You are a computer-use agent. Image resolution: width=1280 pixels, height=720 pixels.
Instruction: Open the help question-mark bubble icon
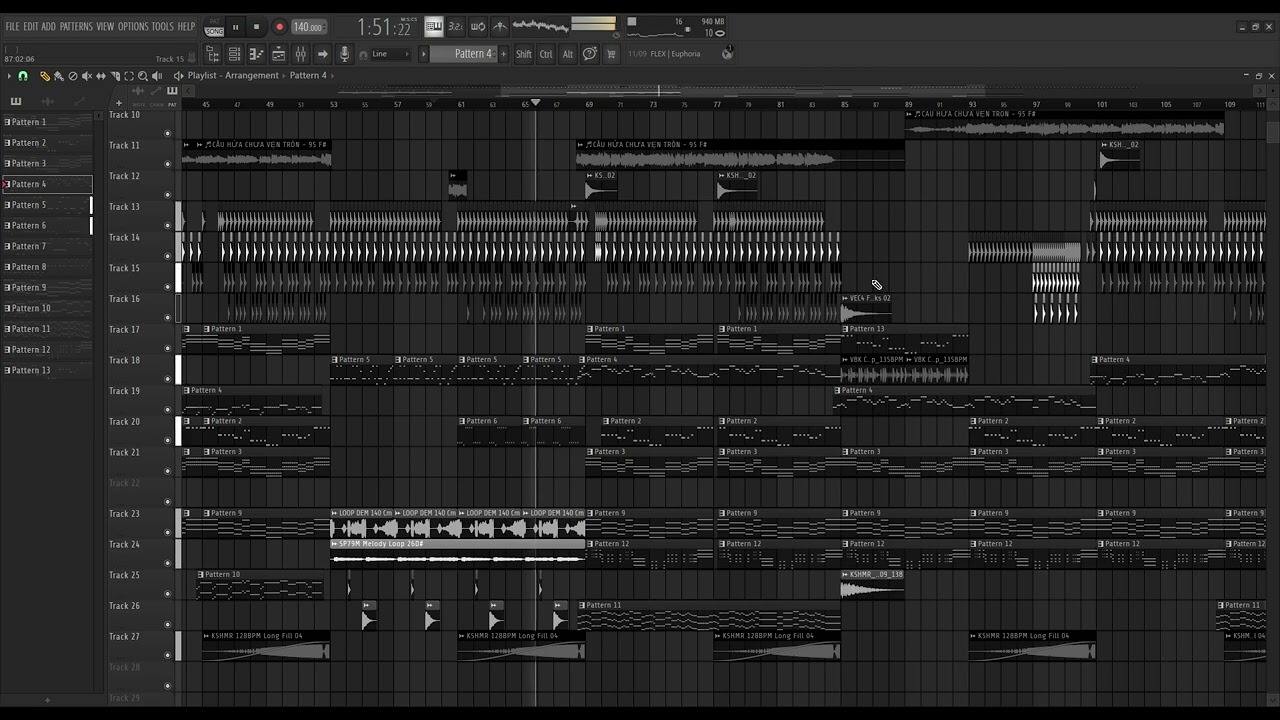tap(590, 54)
